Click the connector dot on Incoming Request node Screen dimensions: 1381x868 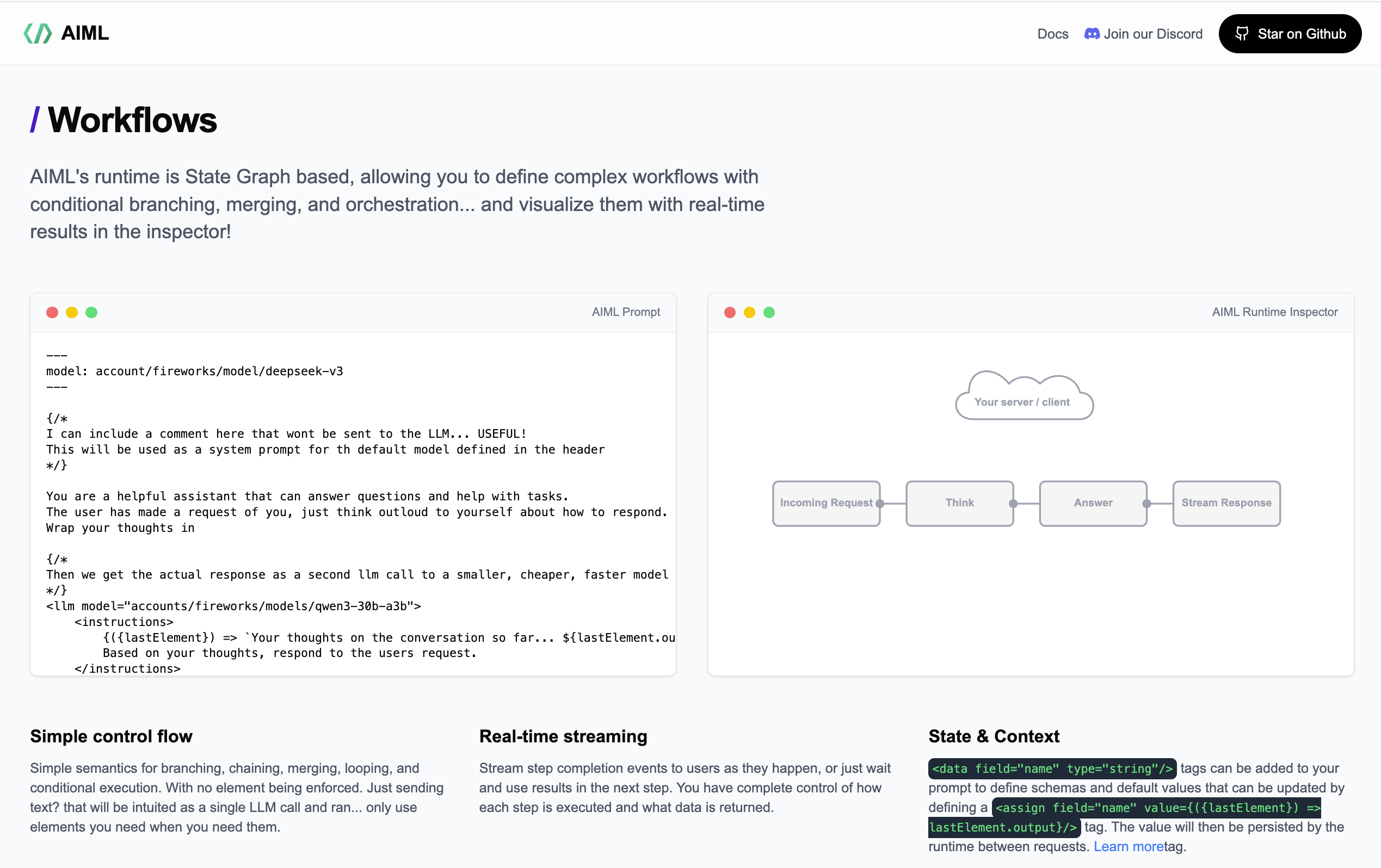[880, 504]
